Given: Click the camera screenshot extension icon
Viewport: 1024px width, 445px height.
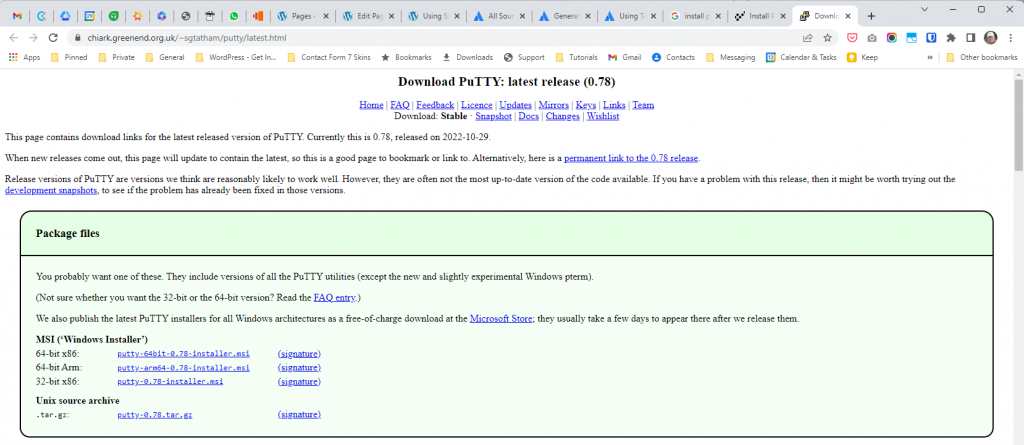Looking at the screenshot, I should coord(872,37).
